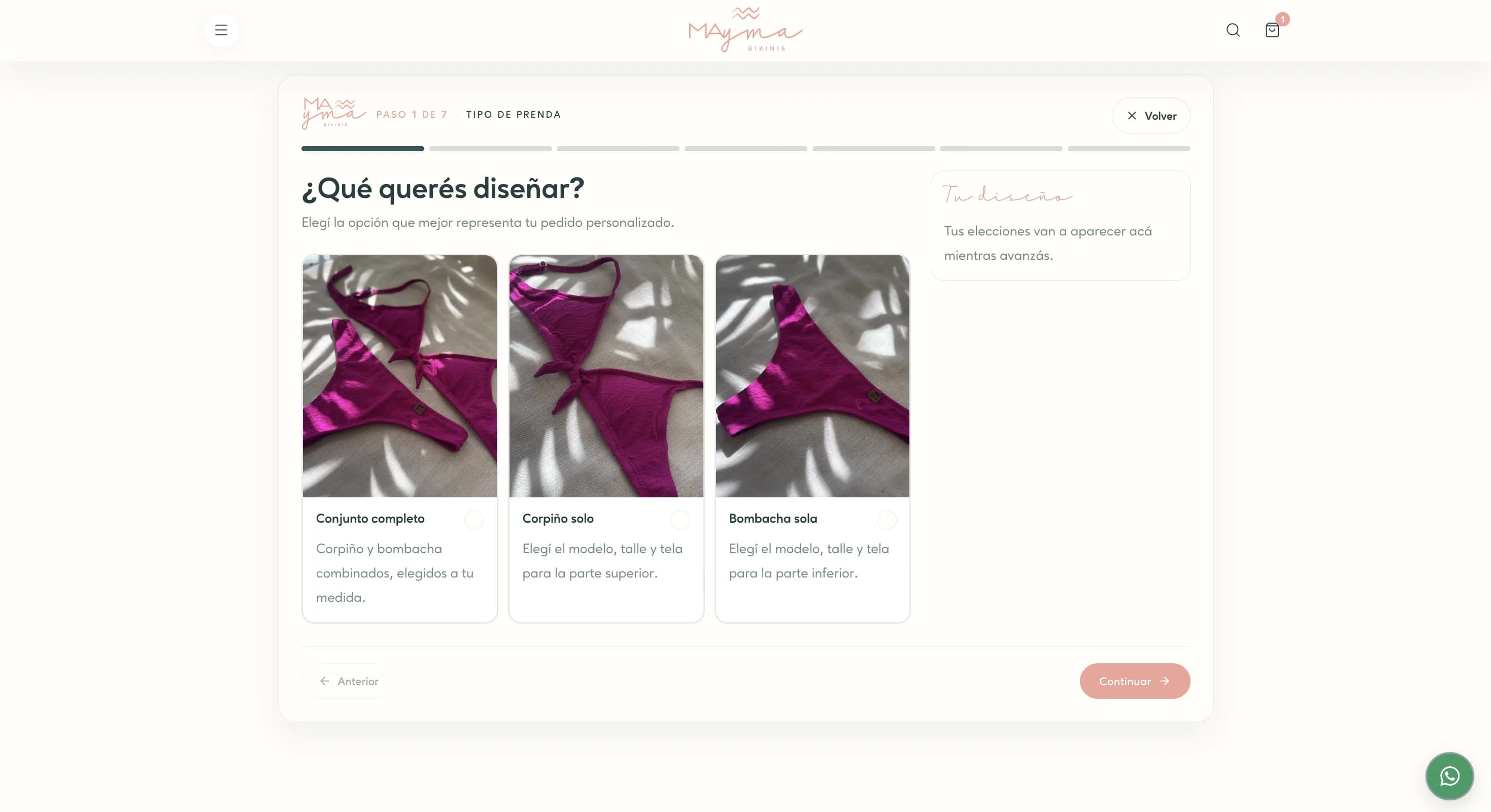Click the Volver close button
This screenshot has height=812, width=1491.
click(x=1150, y=116)
